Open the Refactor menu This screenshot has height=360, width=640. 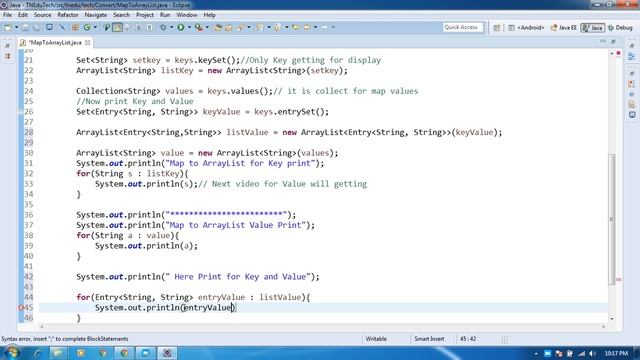point(68,15)
